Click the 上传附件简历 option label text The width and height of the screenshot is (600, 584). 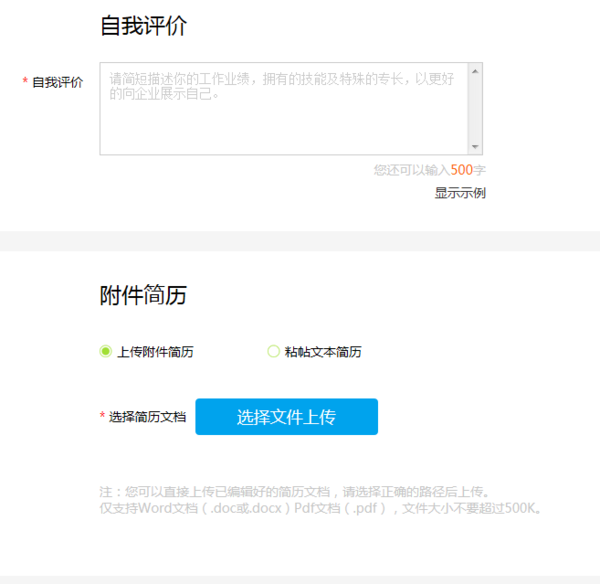click(155, 352)
